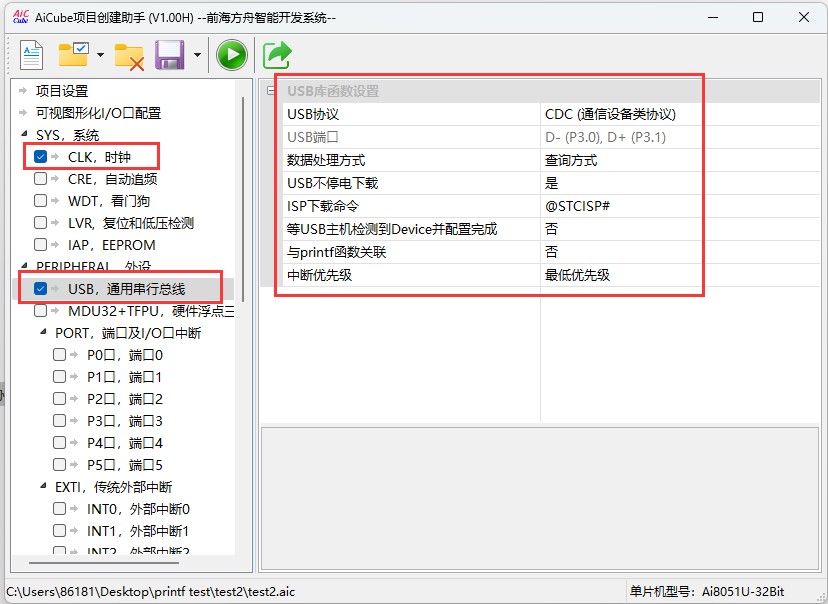Change the USB不停电下载 value 是
The image size is (828, 604).
[551, 183]
